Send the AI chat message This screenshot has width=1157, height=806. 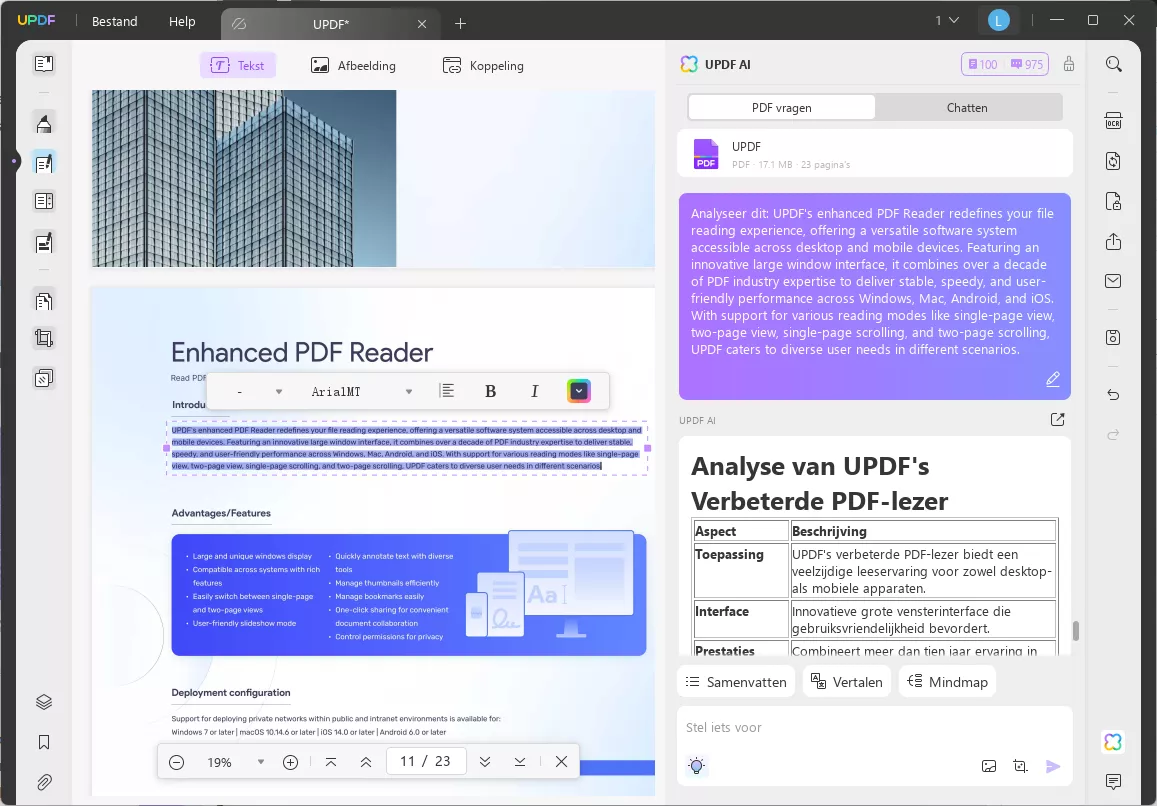1053,766
